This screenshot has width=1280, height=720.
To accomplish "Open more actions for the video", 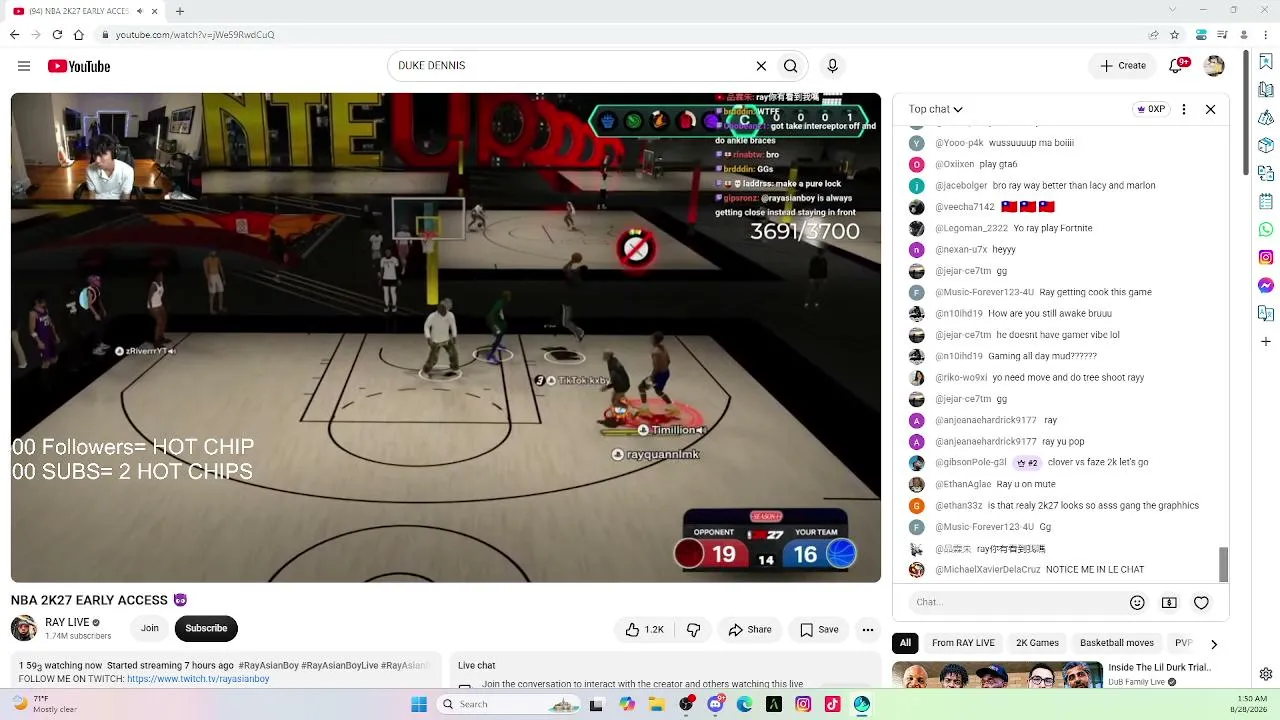I will pyautogui.click(x=868, y=629).
